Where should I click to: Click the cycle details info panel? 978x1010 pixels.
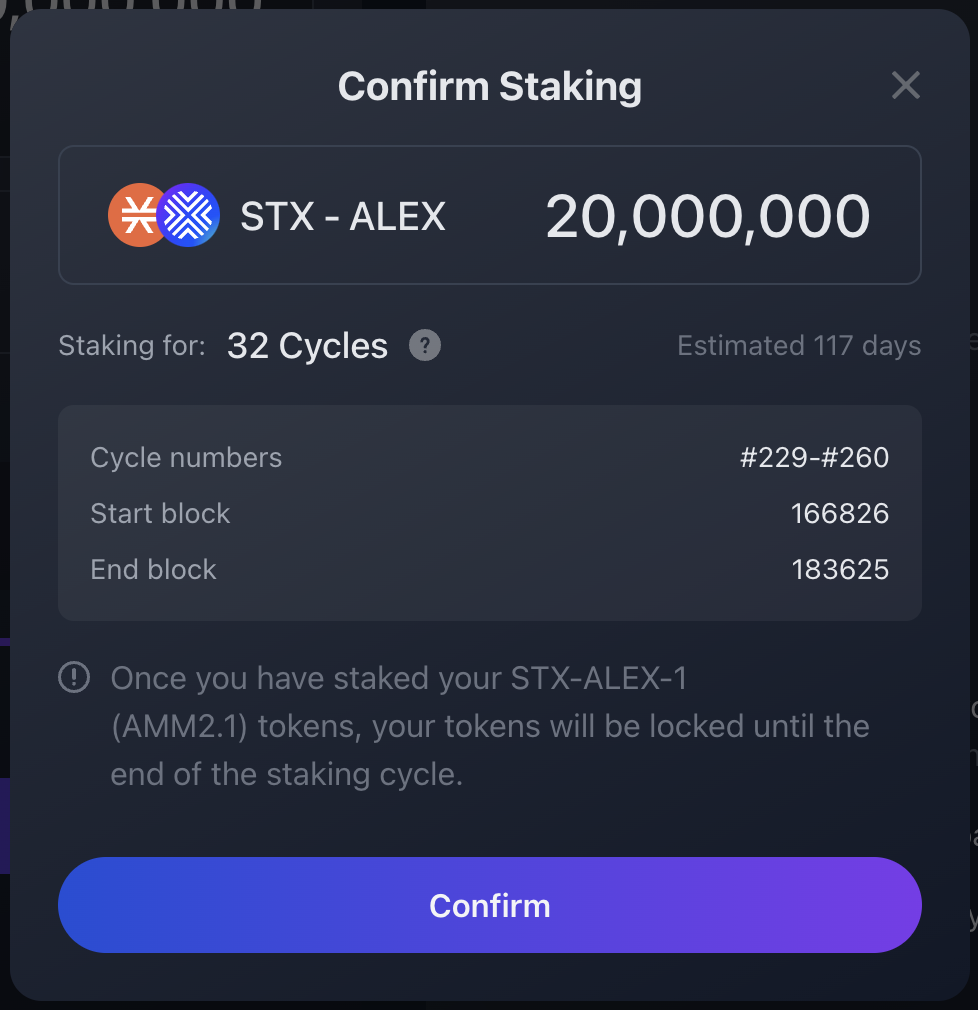pyautogui.click(x=490, y=513)
